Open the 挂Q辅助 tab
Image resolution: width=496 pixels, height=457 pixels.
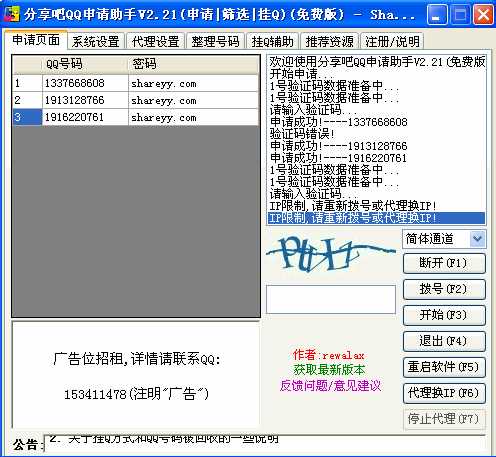[x=272, y=42]
